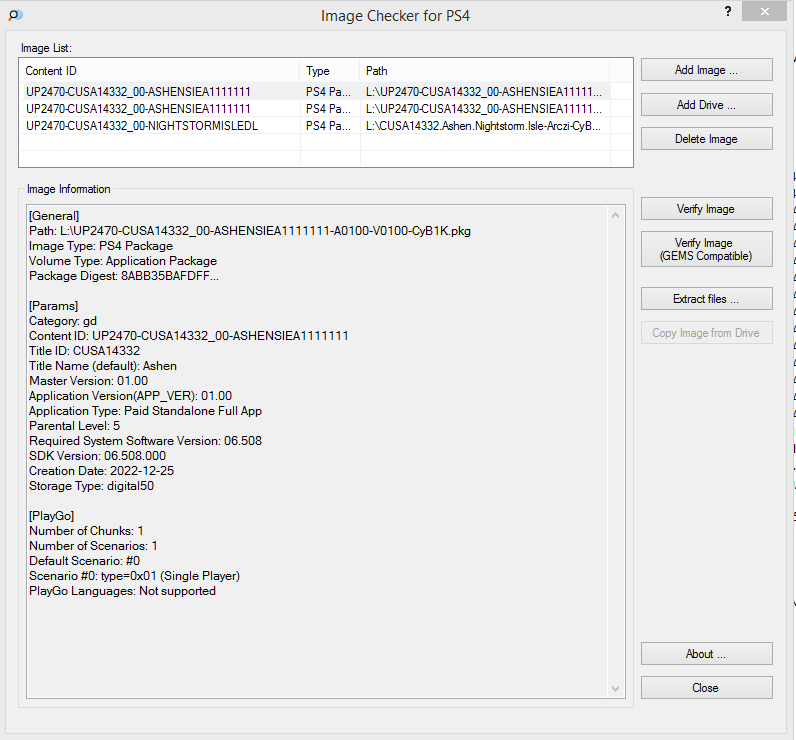Close the Image Checker window

pyautogui.click(x=764, y=11)
